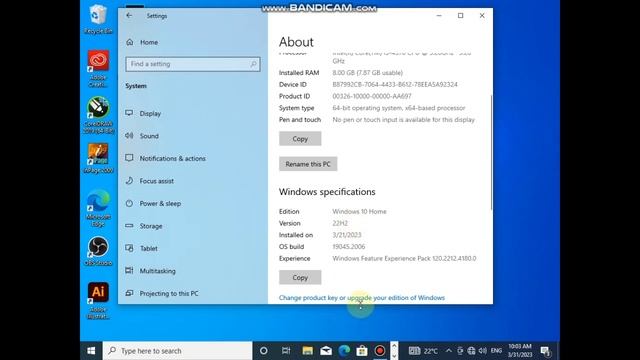The width and height of the screenshot is (640, 360).
Task: Select the Windows 10 Home edition text
Action: tap(359, 211)
